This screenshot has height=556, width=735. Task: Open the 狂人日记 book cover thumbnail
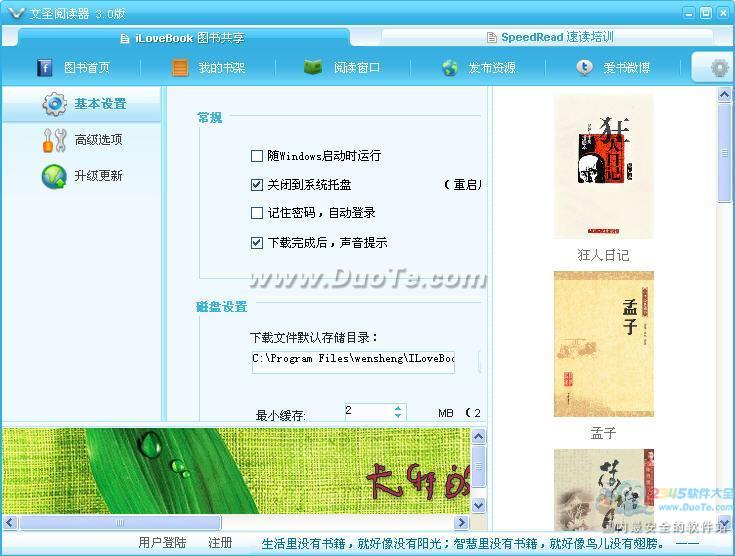(x=603, y=167)
